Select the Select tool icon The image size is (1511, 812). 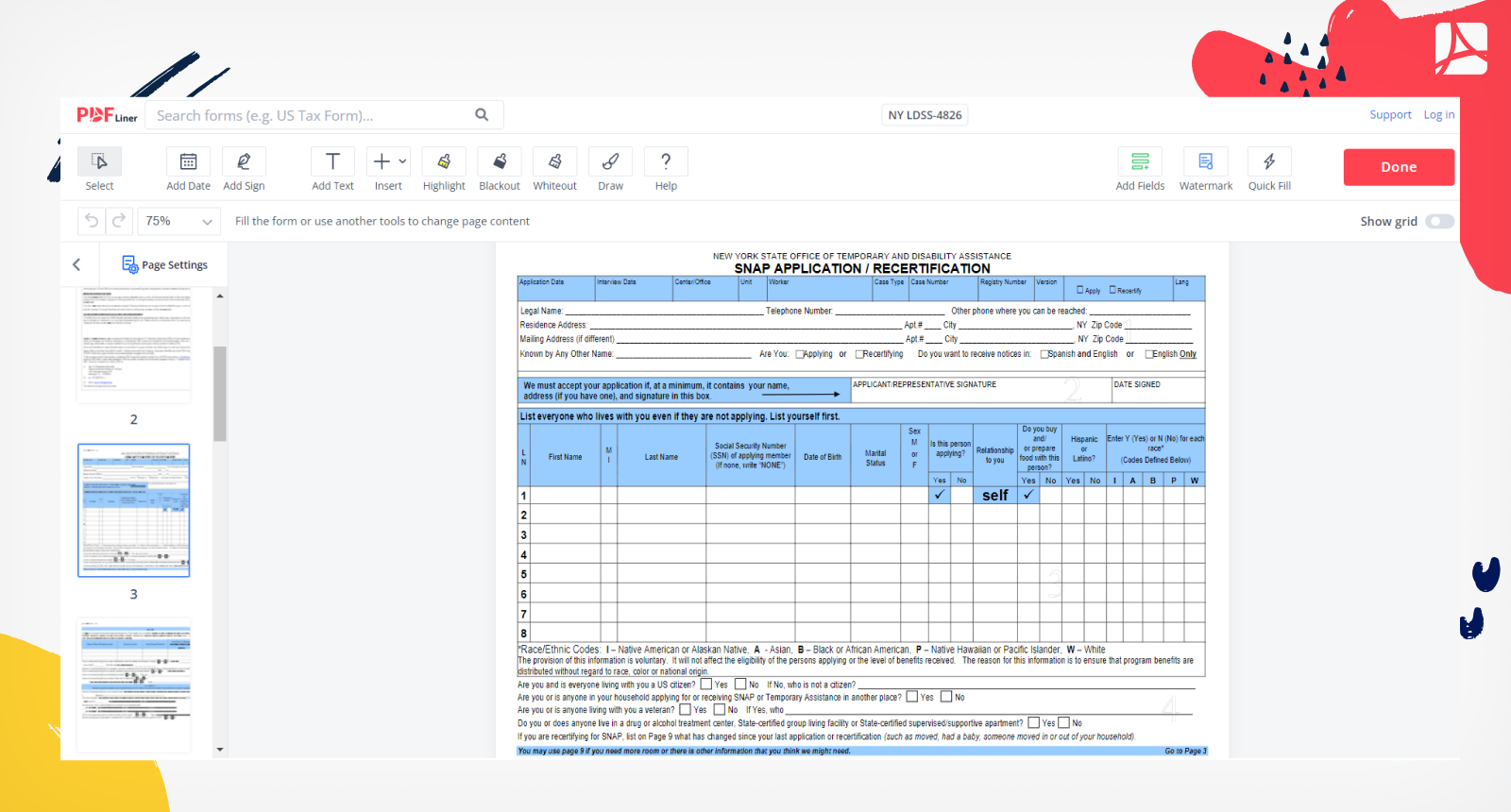click(x=99, y=161)
